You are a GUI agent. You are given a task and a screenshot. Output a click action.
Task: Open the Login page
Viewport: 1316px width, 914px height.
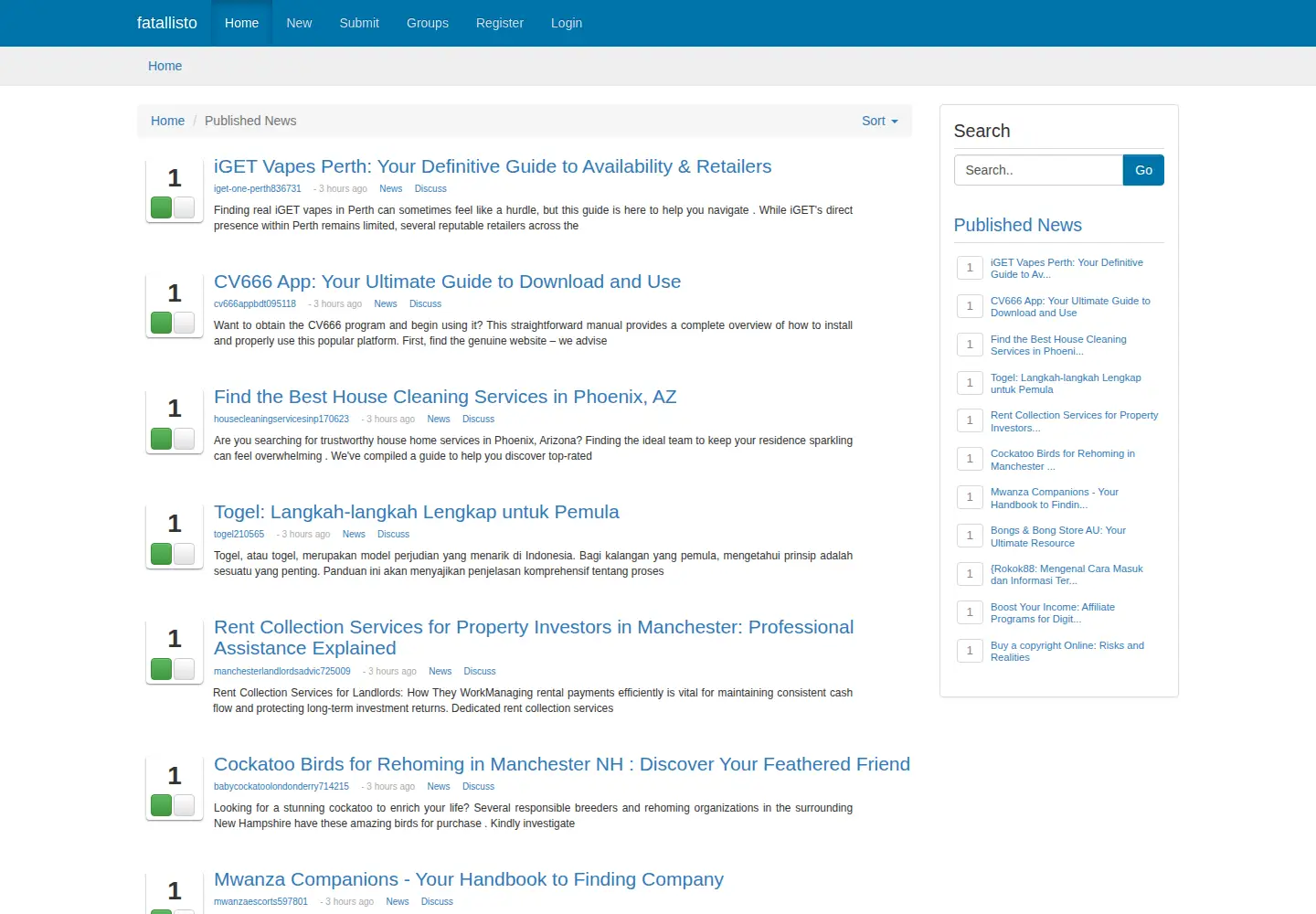click(567, 23)
